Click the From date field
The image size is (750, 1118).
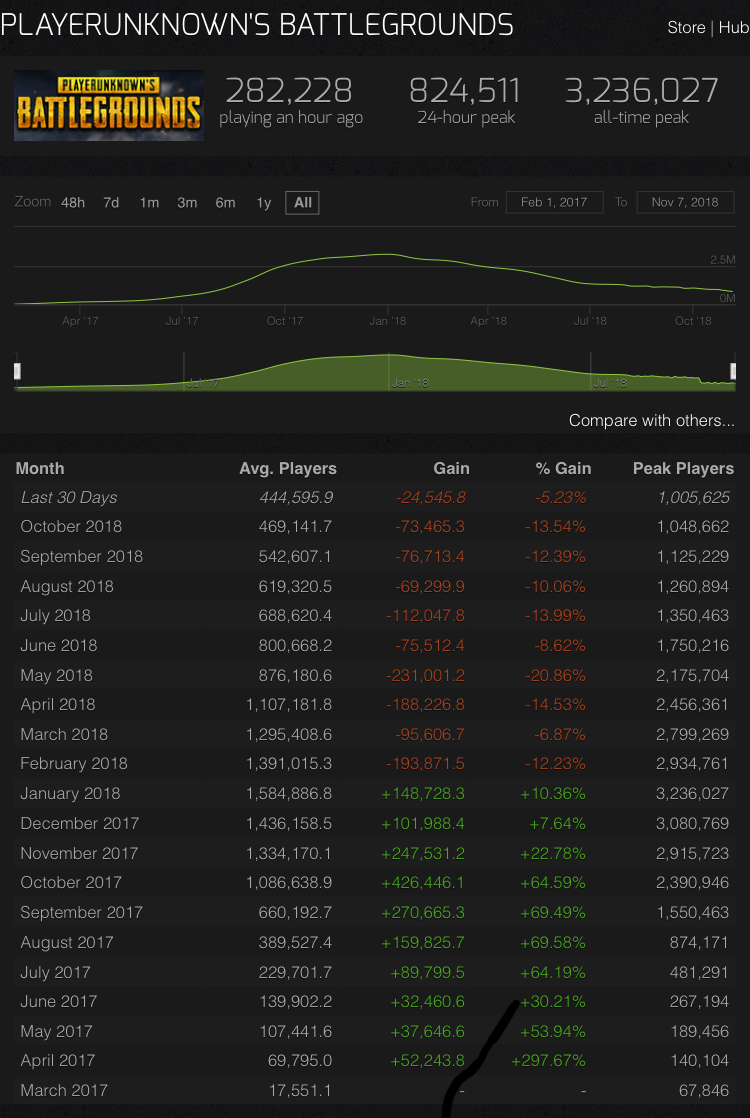(553, 202)
